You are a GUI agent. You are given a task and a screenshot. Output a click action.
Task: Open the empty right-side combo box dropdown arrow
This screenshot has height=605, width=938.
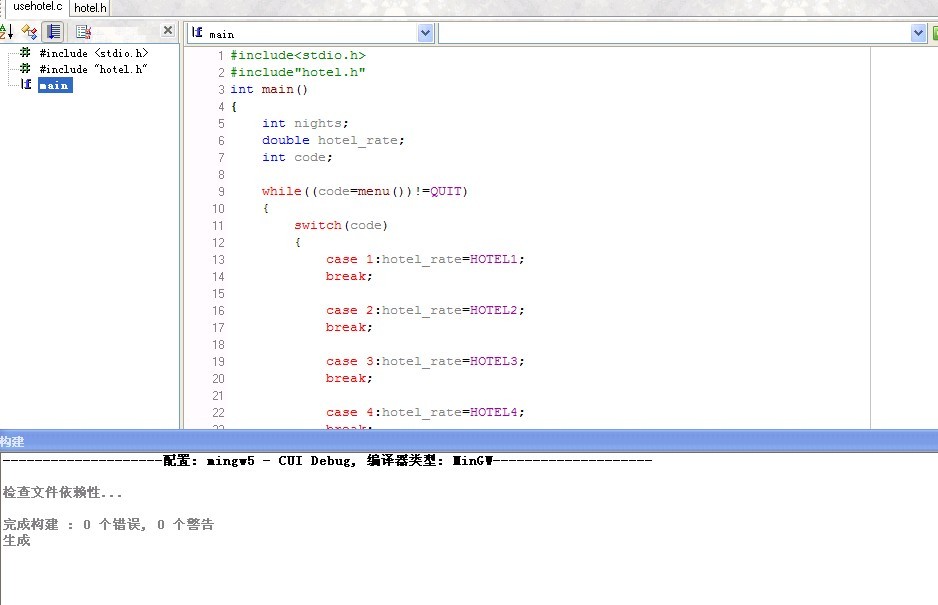(x=918, y=33)
